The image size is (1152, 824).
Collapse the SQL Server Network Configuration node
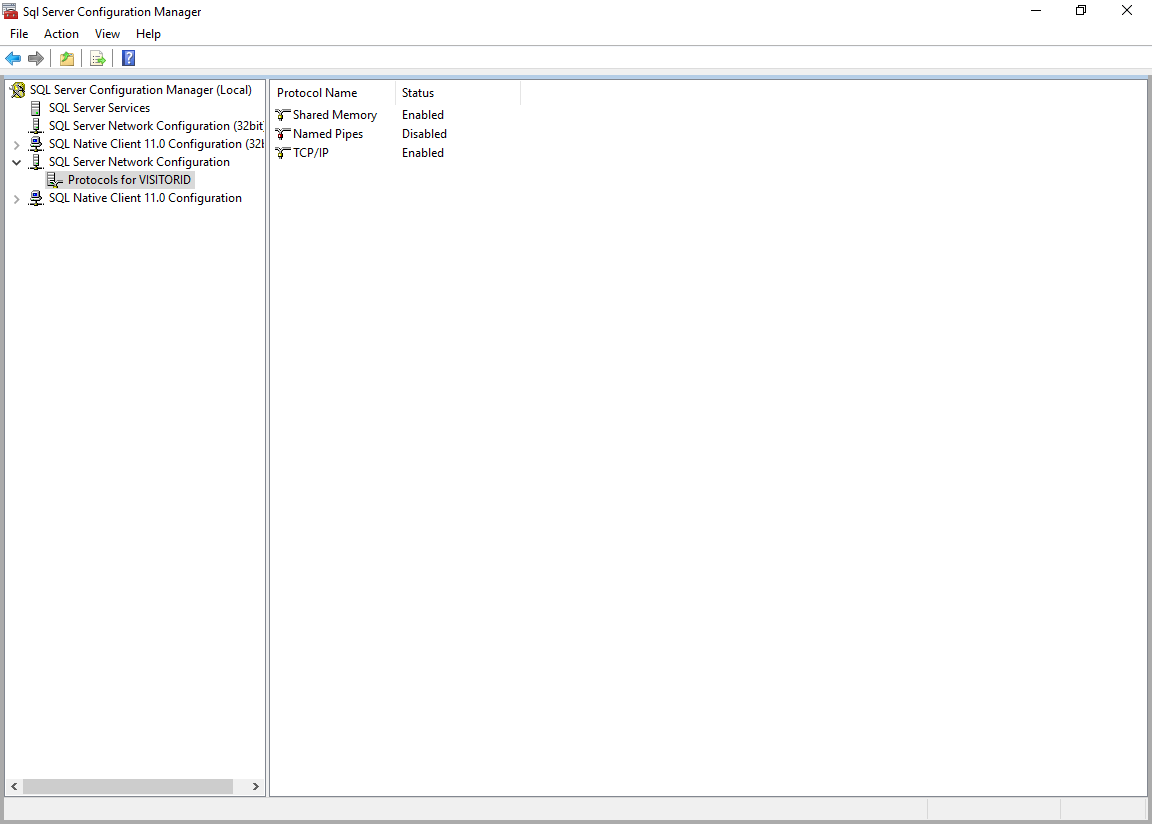tap(16, 162)
